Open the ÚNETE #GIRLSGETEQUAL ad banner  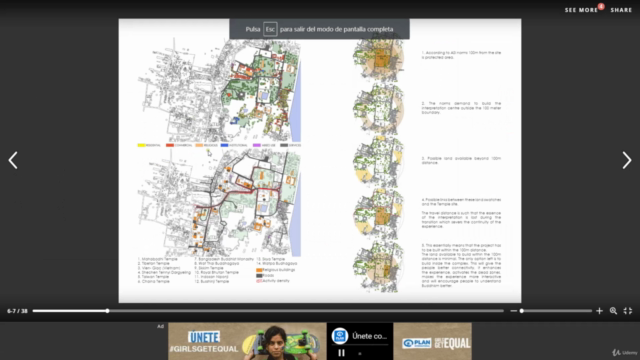(247, 342)
